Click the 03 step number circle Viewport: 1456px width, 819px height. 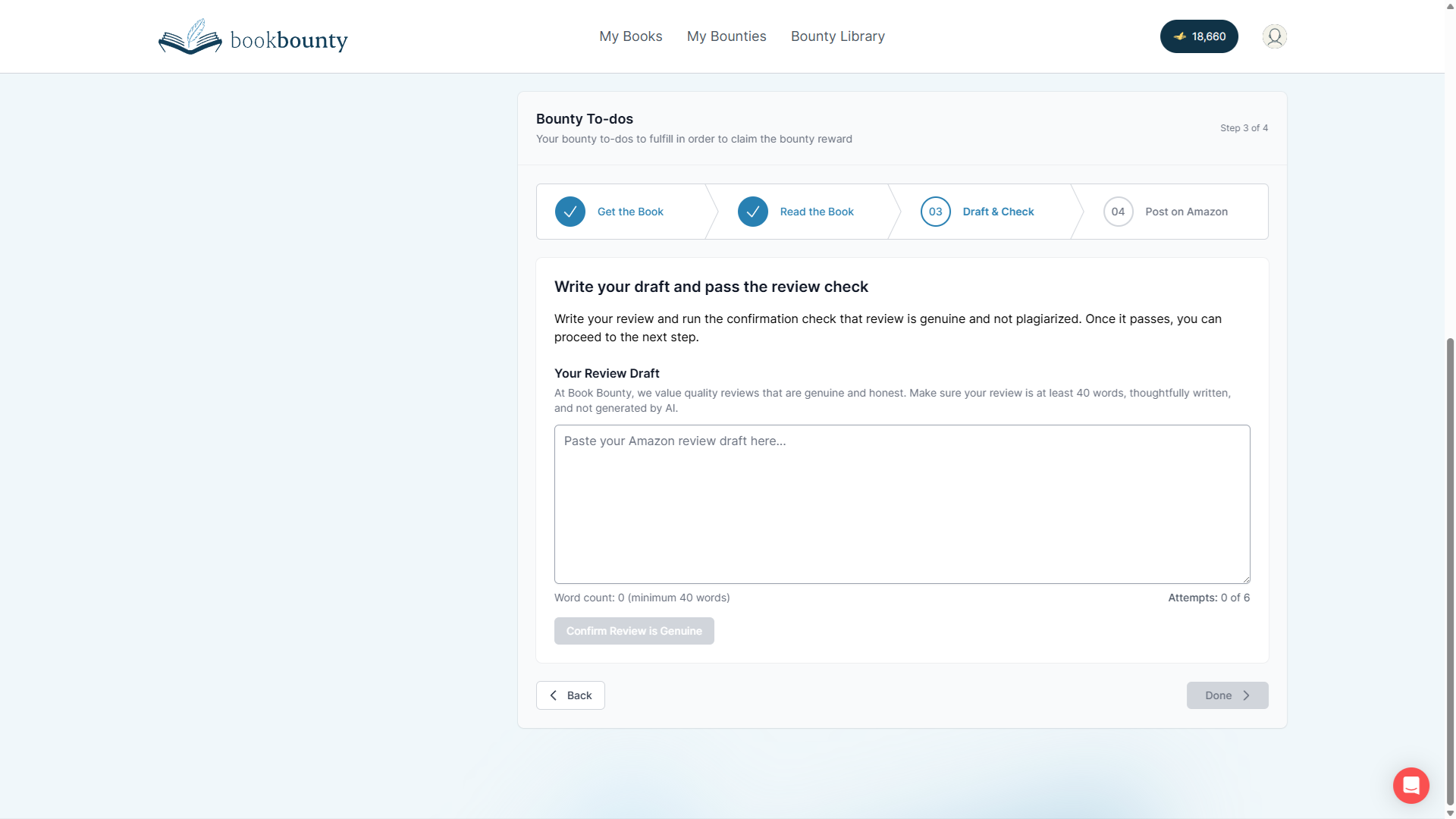[x=936, y=212]
